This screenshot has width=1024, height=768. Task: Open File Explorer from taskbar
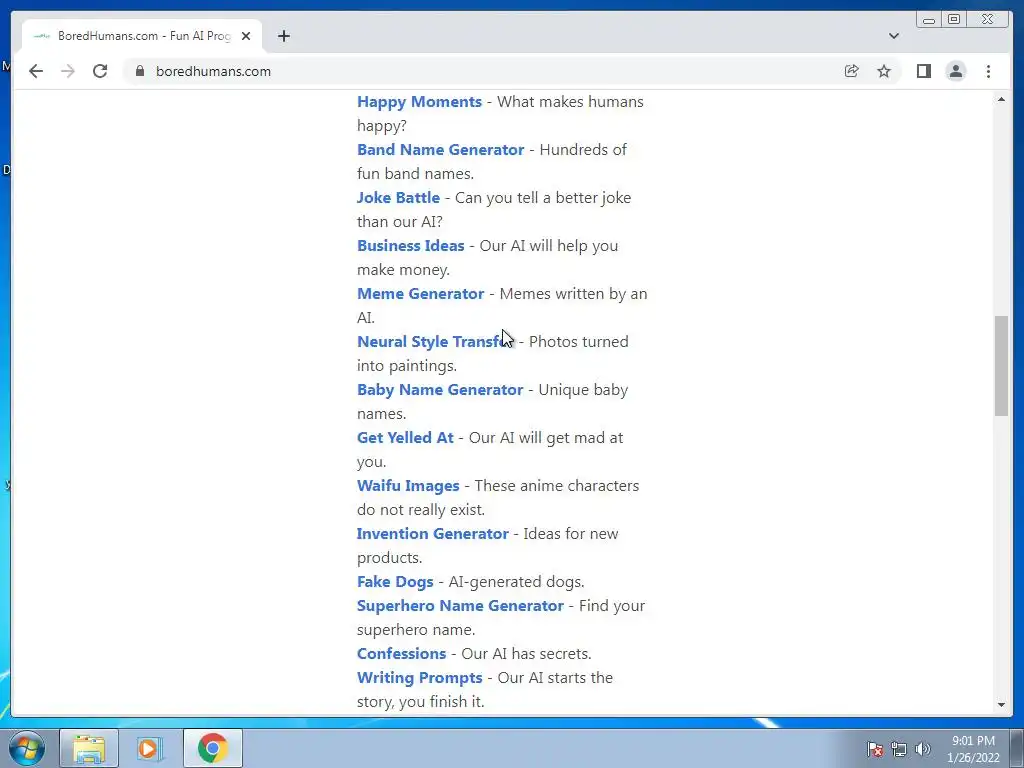(x=89, y=748)
